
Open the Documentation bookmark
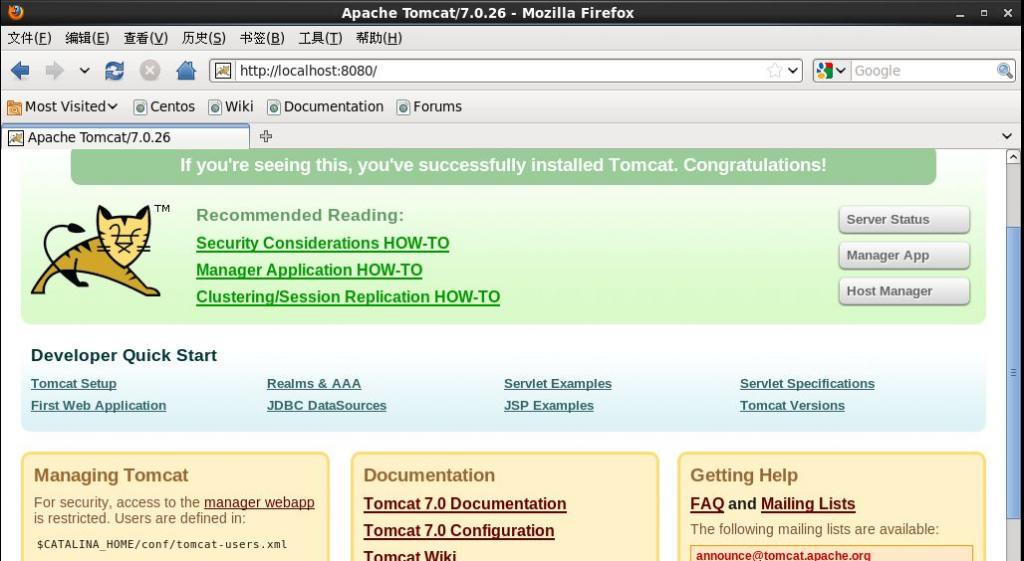point(325,106)
